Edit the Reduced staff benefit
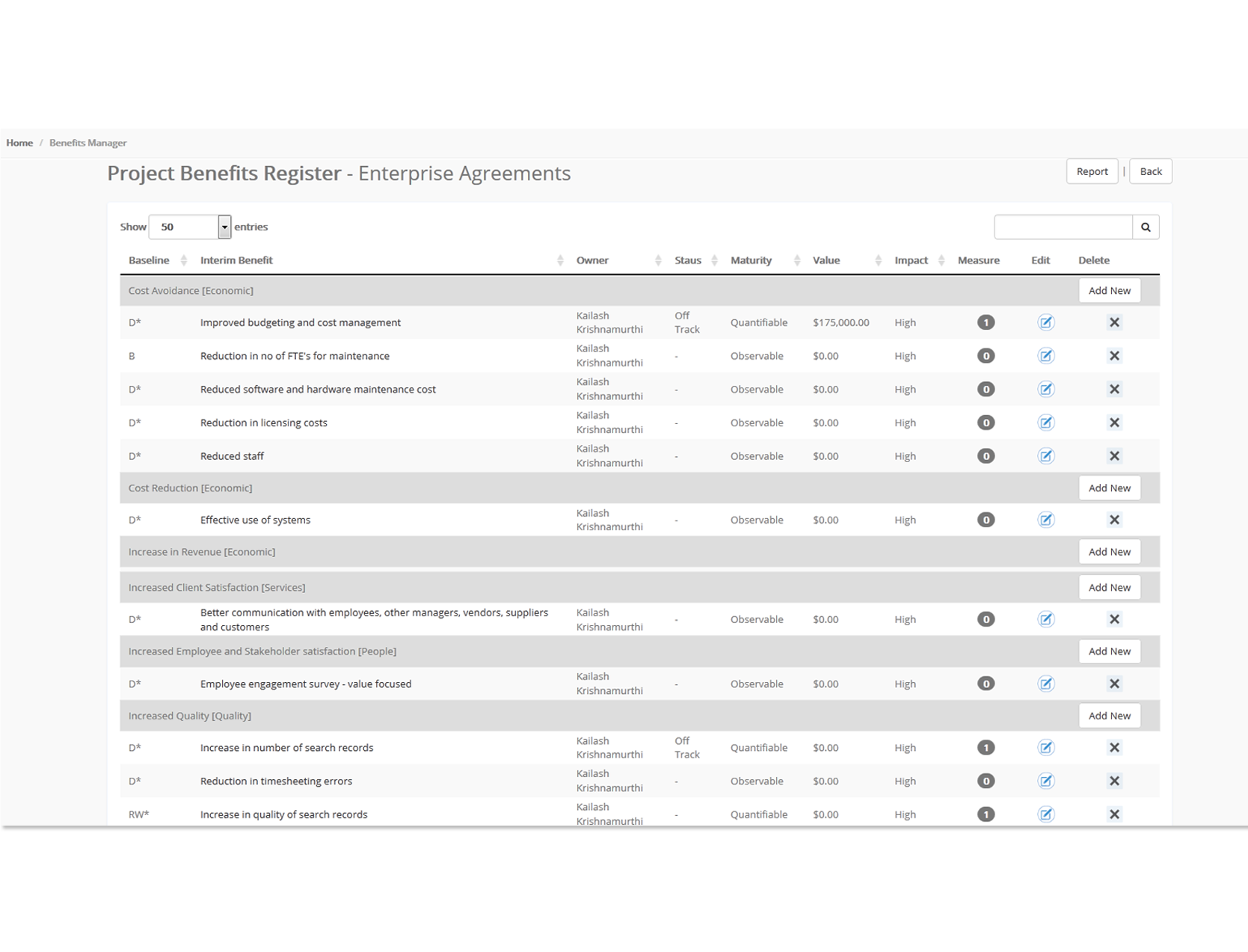Screen dimensions: 1248x952 (x=1045, y=456)
